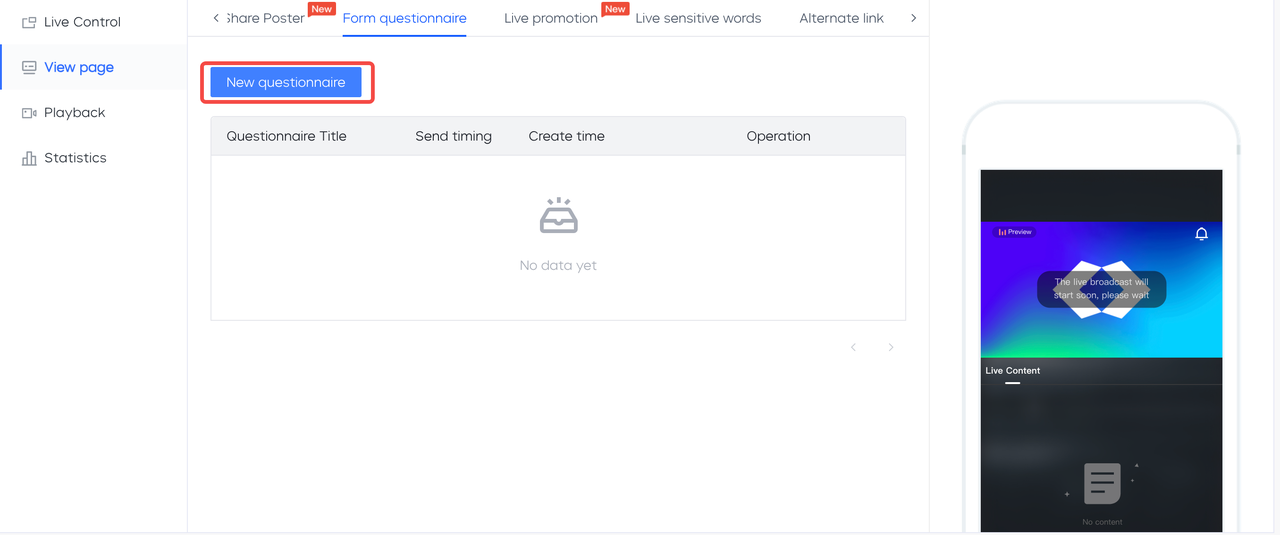1280x535 pixels.
Task: Click the New badge on Live promotion
Action: pyautogui.click(x=615, y=9)
